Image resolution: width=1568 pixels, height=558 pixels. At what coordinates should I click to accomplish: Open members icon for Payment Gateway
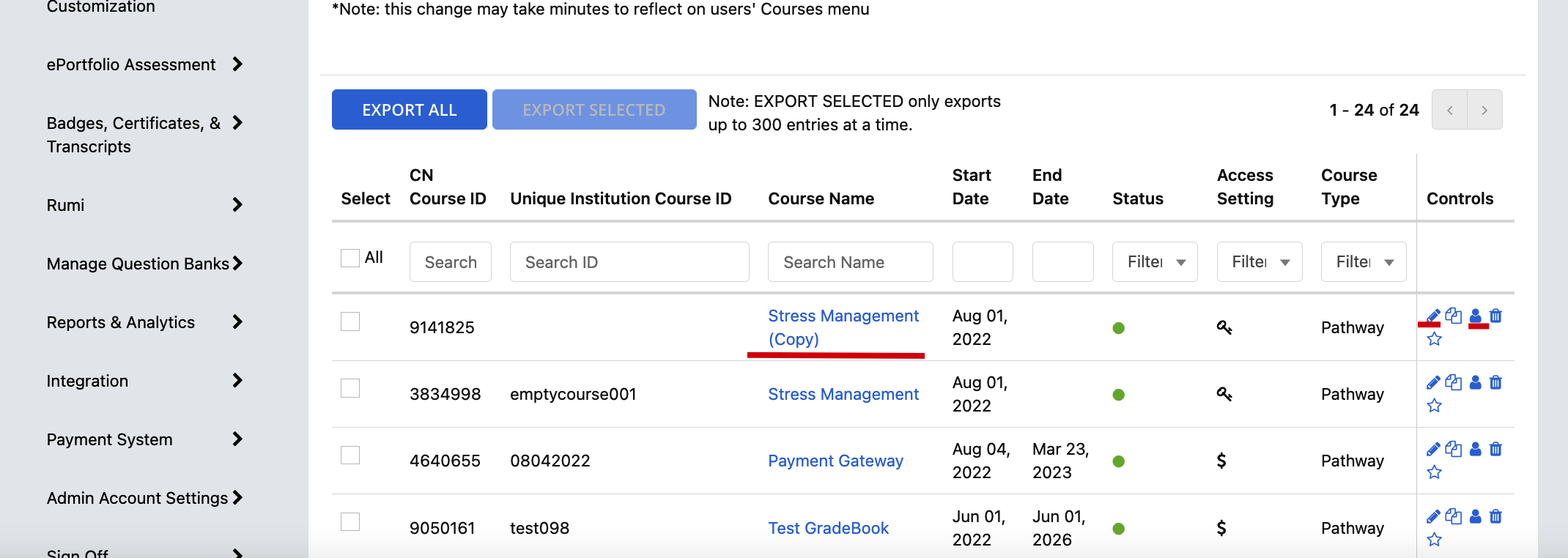[1476, 450]
